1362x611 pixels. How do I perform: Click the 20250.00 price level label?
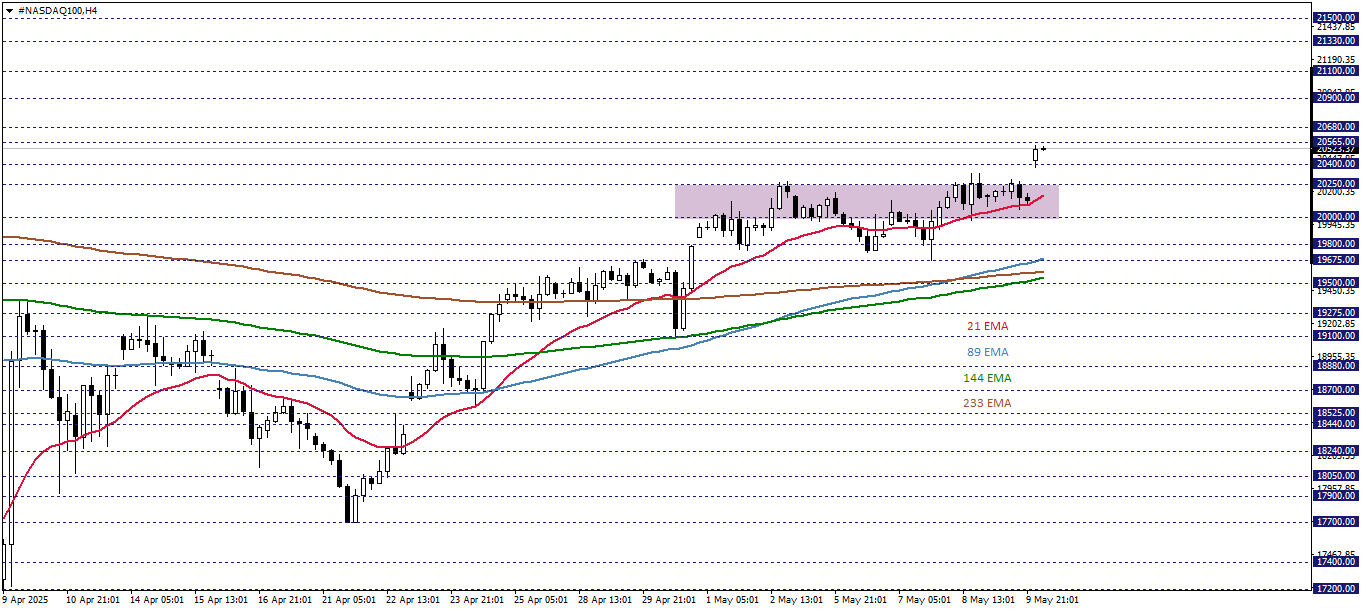click(1337, 184)
